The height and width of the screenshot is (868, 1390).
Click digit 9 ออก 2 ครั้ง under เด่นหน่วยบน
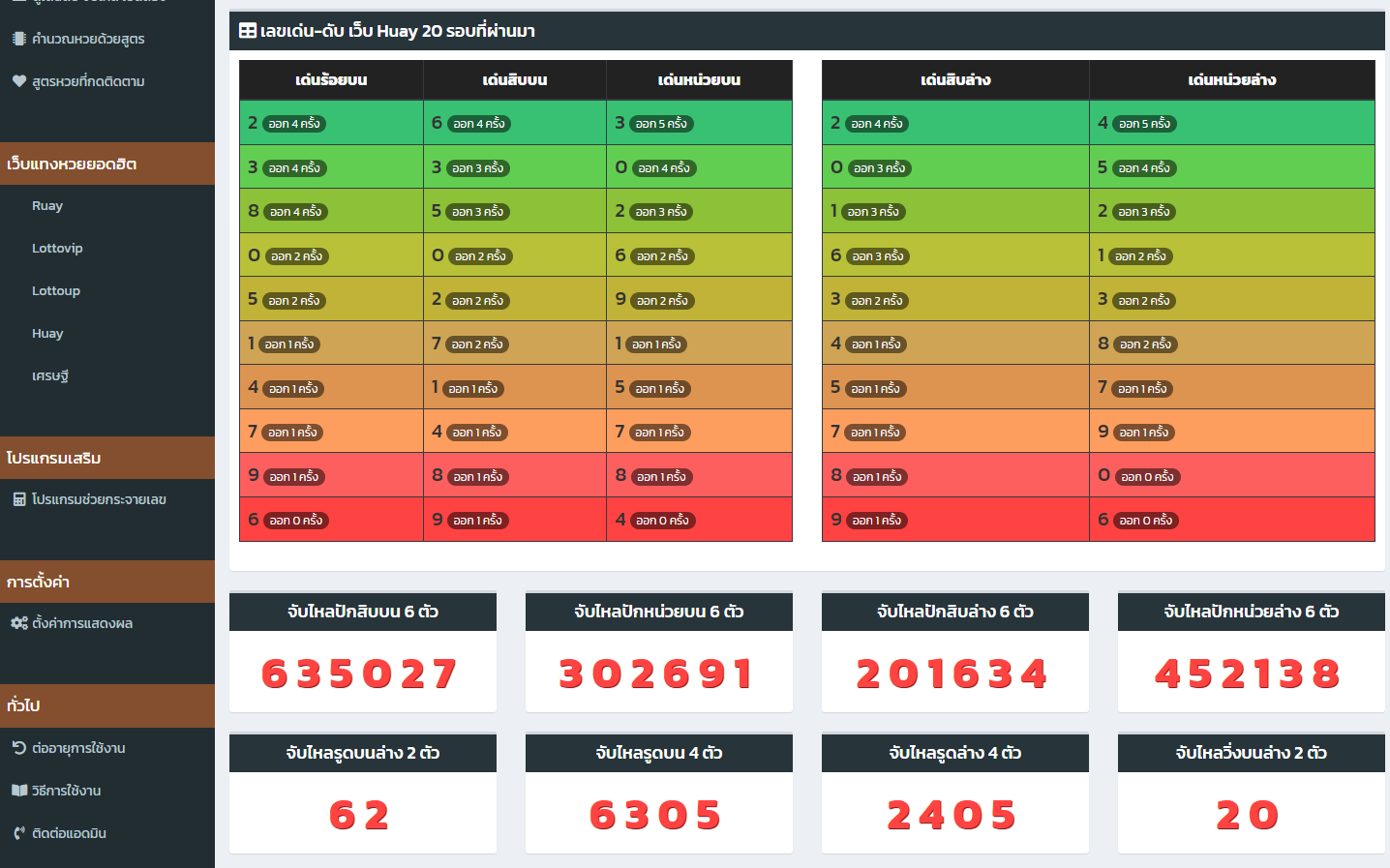(699, 299)
